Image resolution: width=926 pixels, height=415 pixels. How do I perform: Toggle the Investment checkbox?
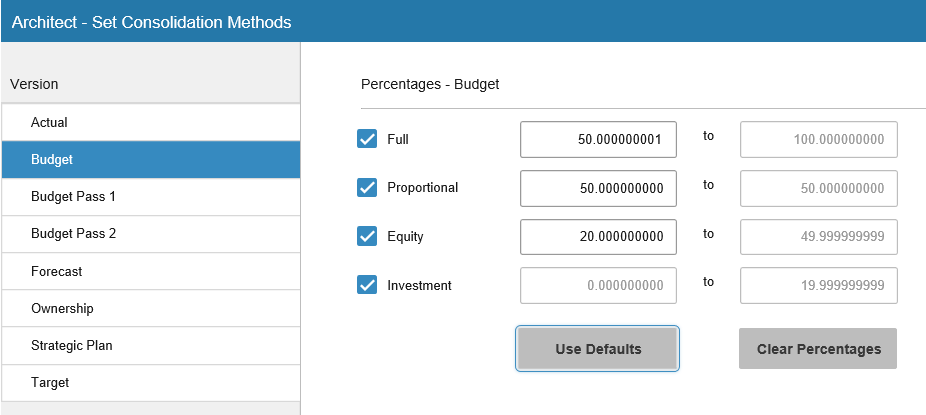(x=367, y=286)
